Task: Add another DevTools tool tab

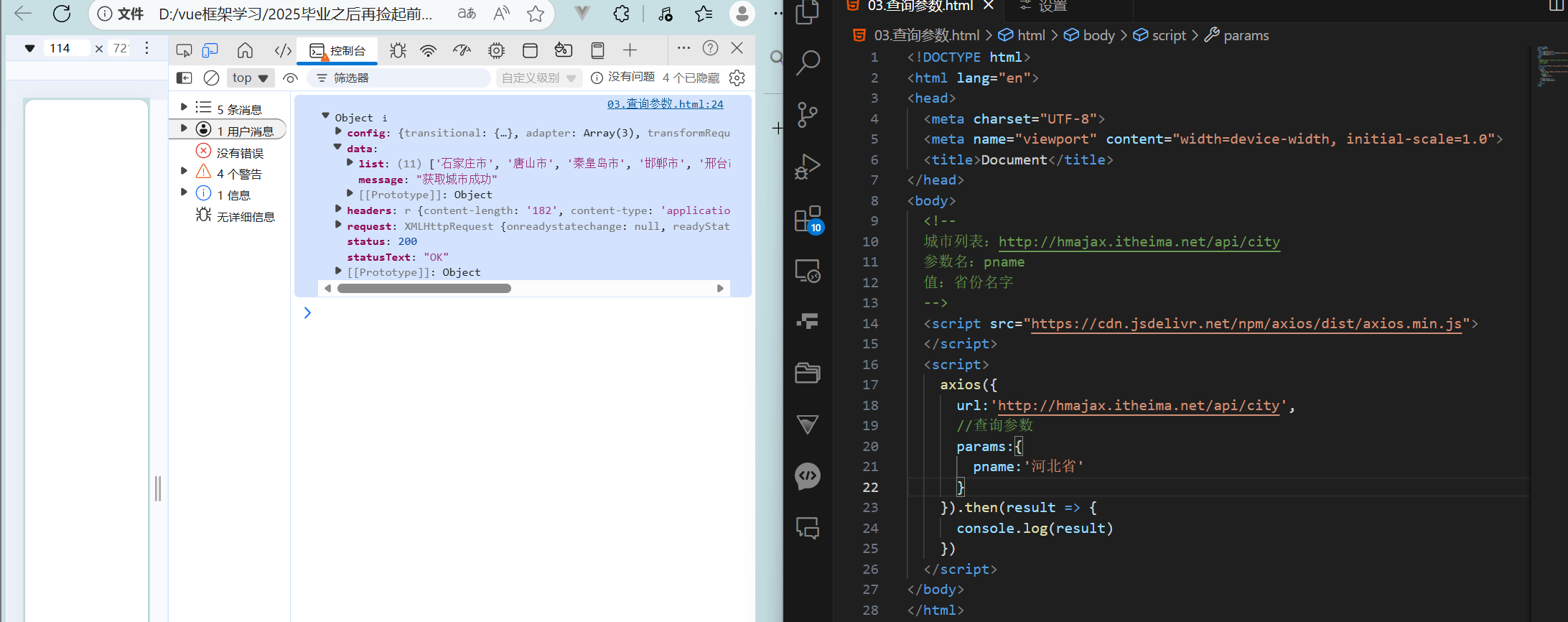Action: click(630, 50)
